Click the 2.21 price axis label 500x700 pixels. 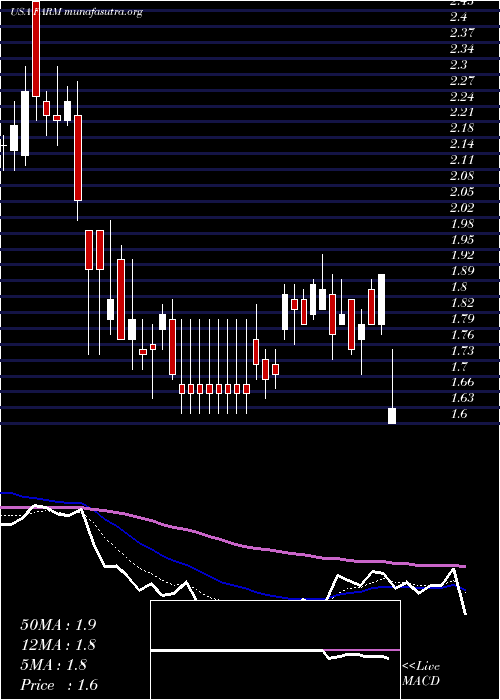[462, 112]
